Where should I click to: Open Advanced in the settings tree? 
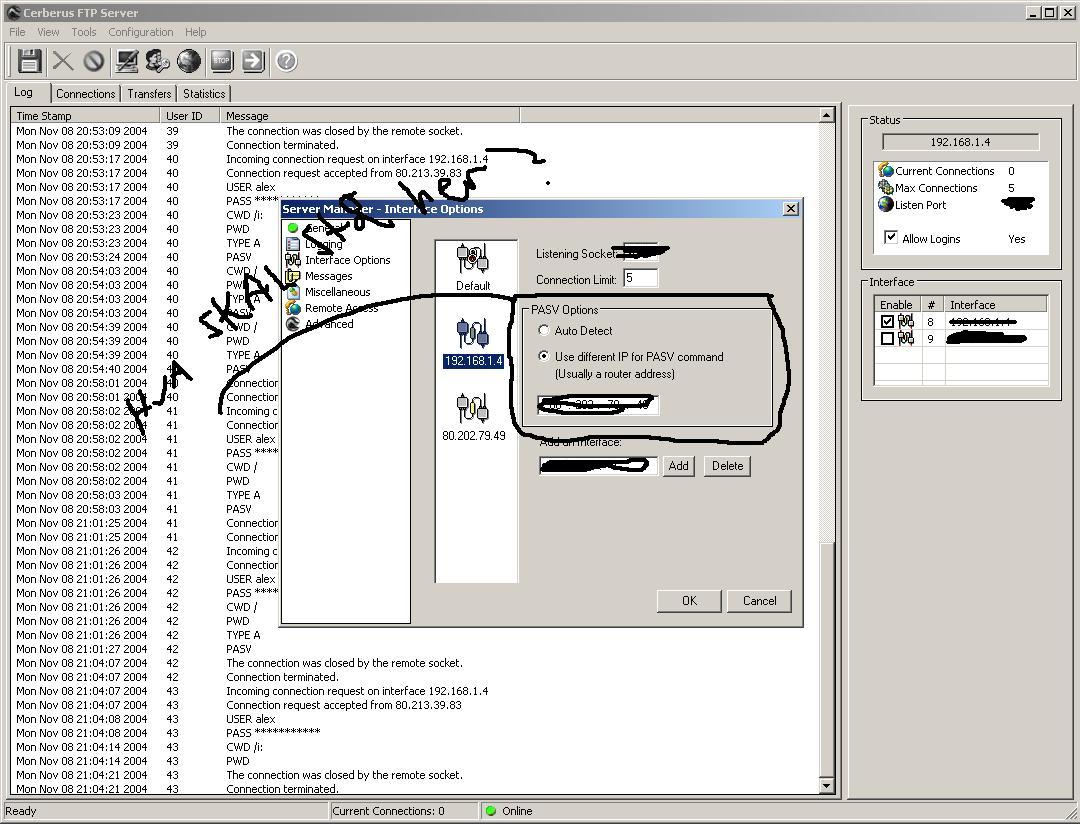(329, 324)
